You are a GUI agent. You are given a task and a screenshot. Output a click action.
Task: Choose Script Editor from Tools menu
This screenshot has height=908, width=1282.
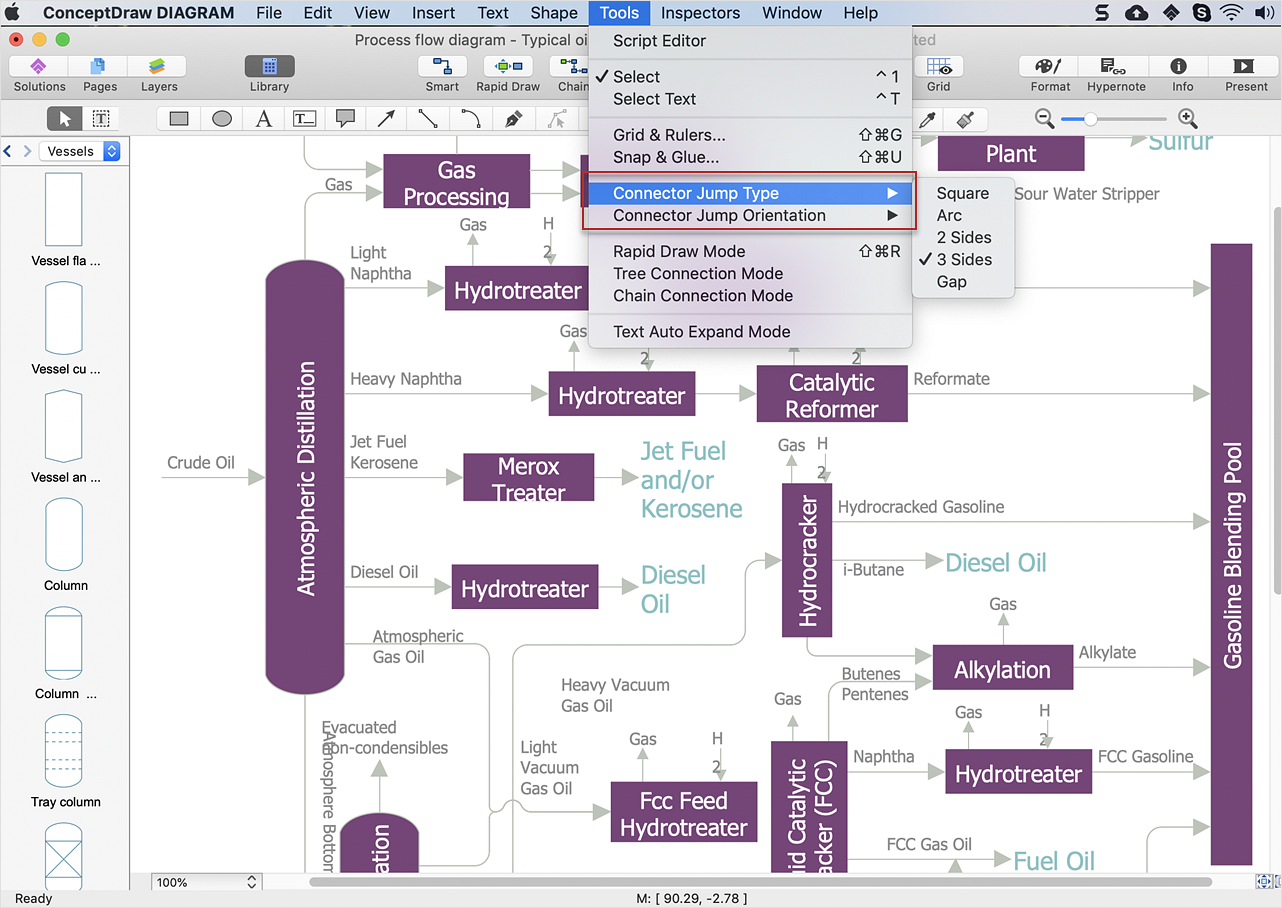click(x=659, y=41)
